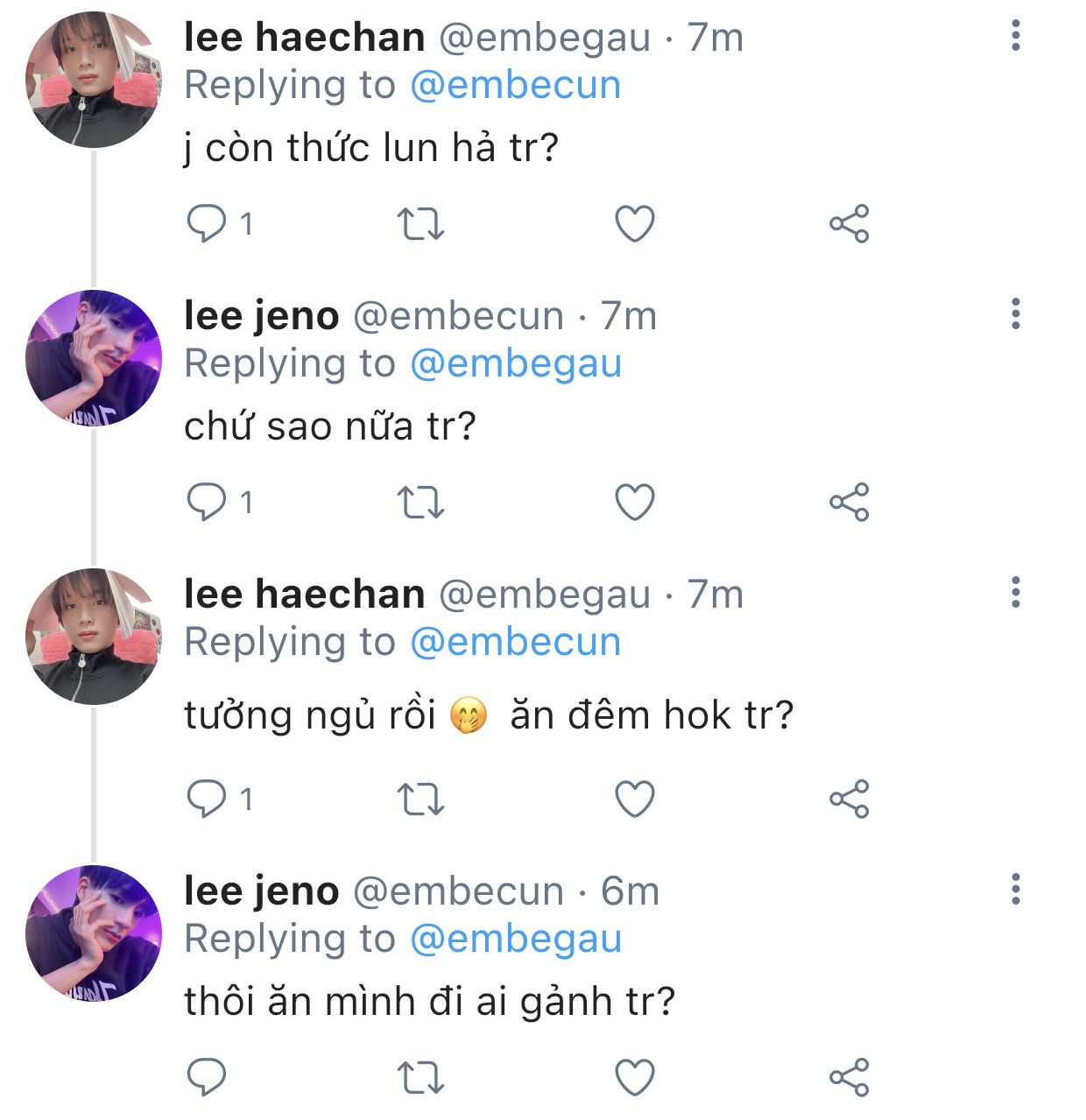Retweet the "j còn thức lun hả tr?" tweet
This screenshot has width=1086, height=1120.
coord(421,224)
